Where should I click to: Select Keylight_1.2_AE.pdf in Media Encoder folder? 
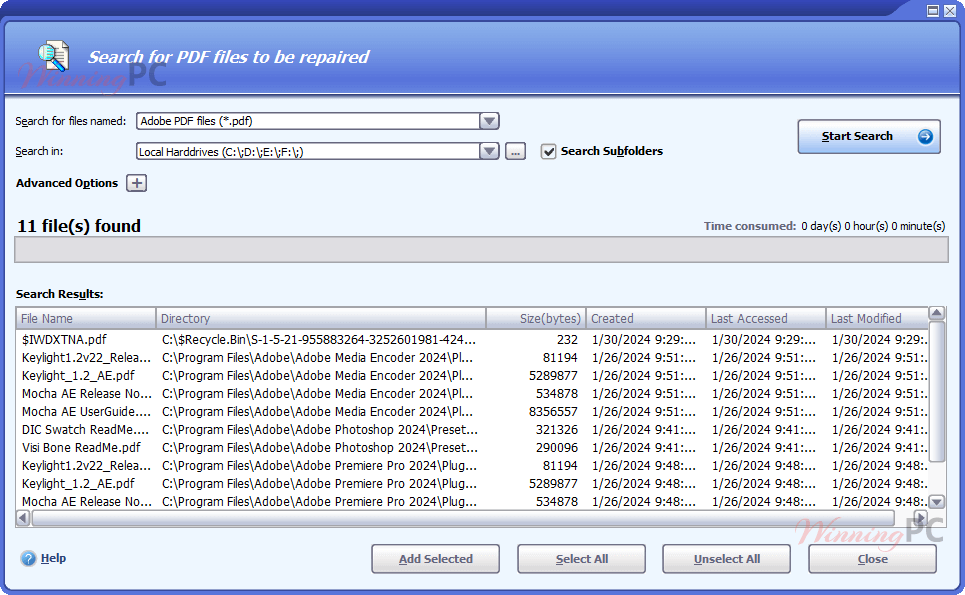pyautogui.click(x=472, y=375)
